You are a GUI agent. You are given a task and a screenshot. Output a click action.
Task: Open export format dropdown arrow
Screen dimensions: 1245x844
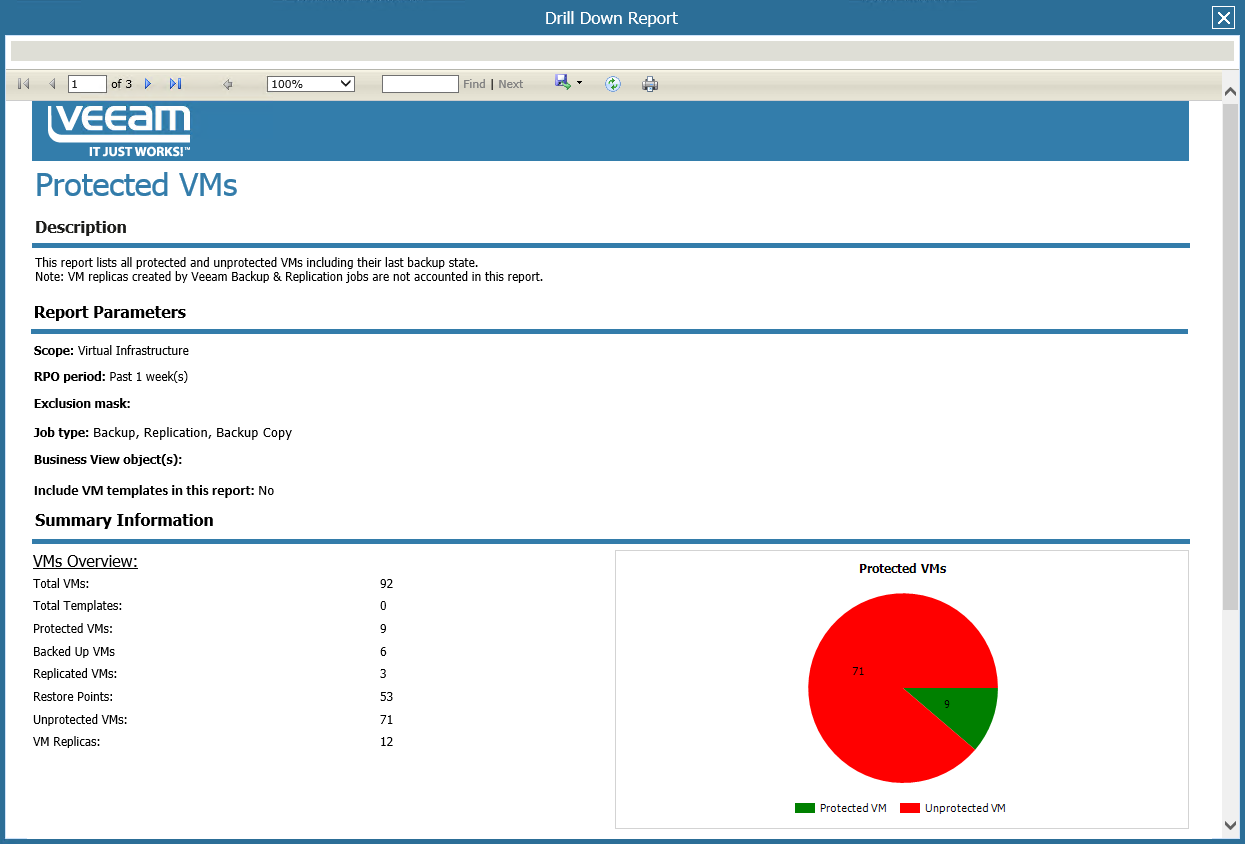click(x=579, y=84)
